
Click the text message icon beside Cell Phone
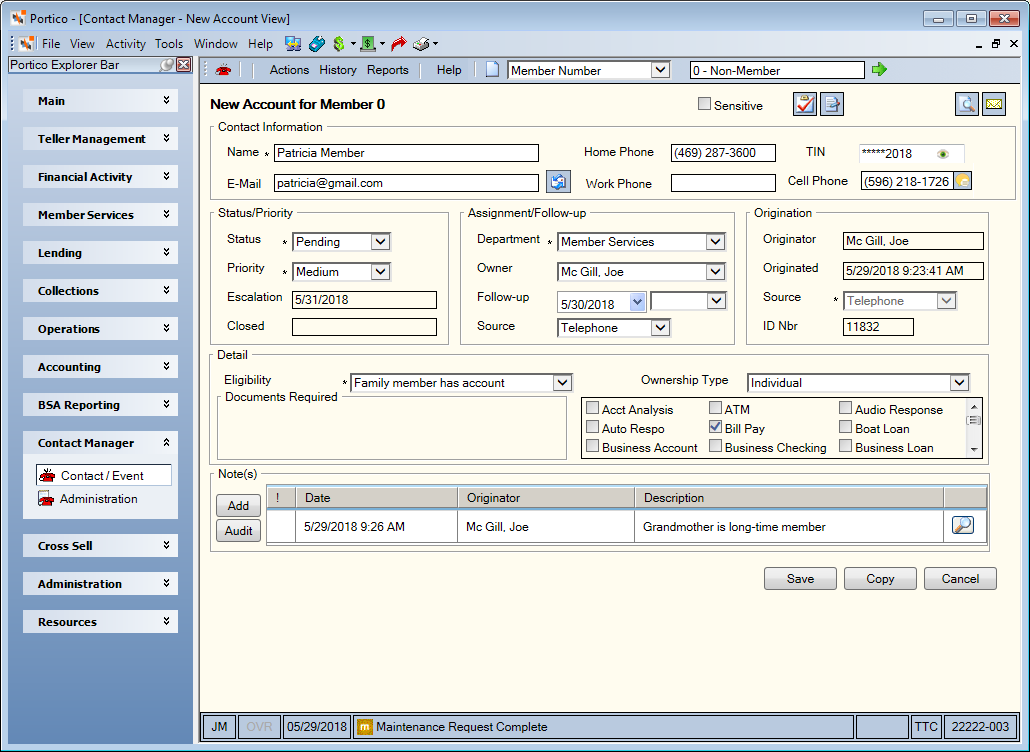tap(962, 181)
